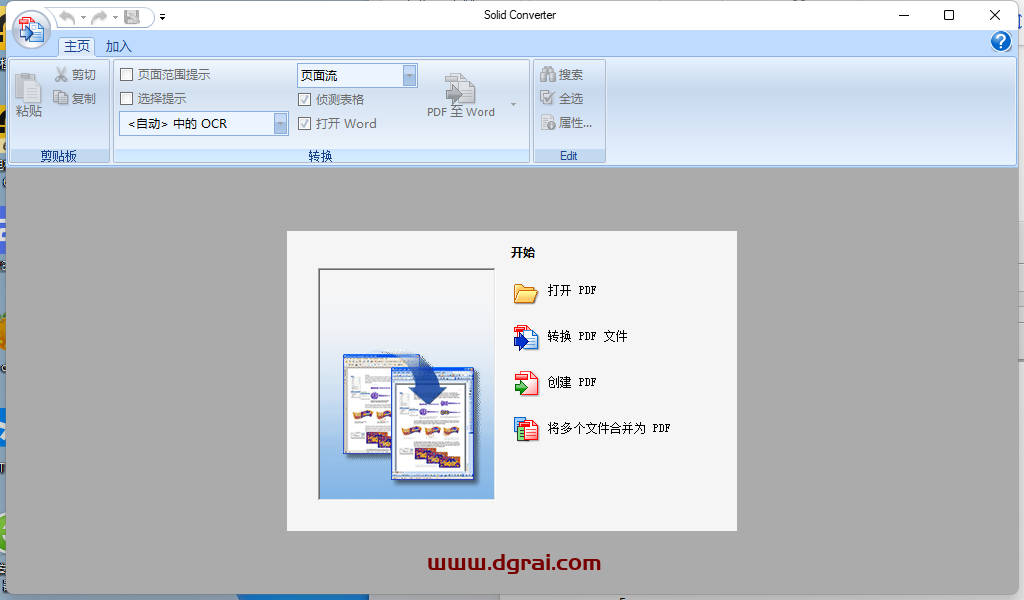Click 创建 PDF in the start panel
Screen dimensions: 1024x600
pyautogui.click(x=555, y=383)
